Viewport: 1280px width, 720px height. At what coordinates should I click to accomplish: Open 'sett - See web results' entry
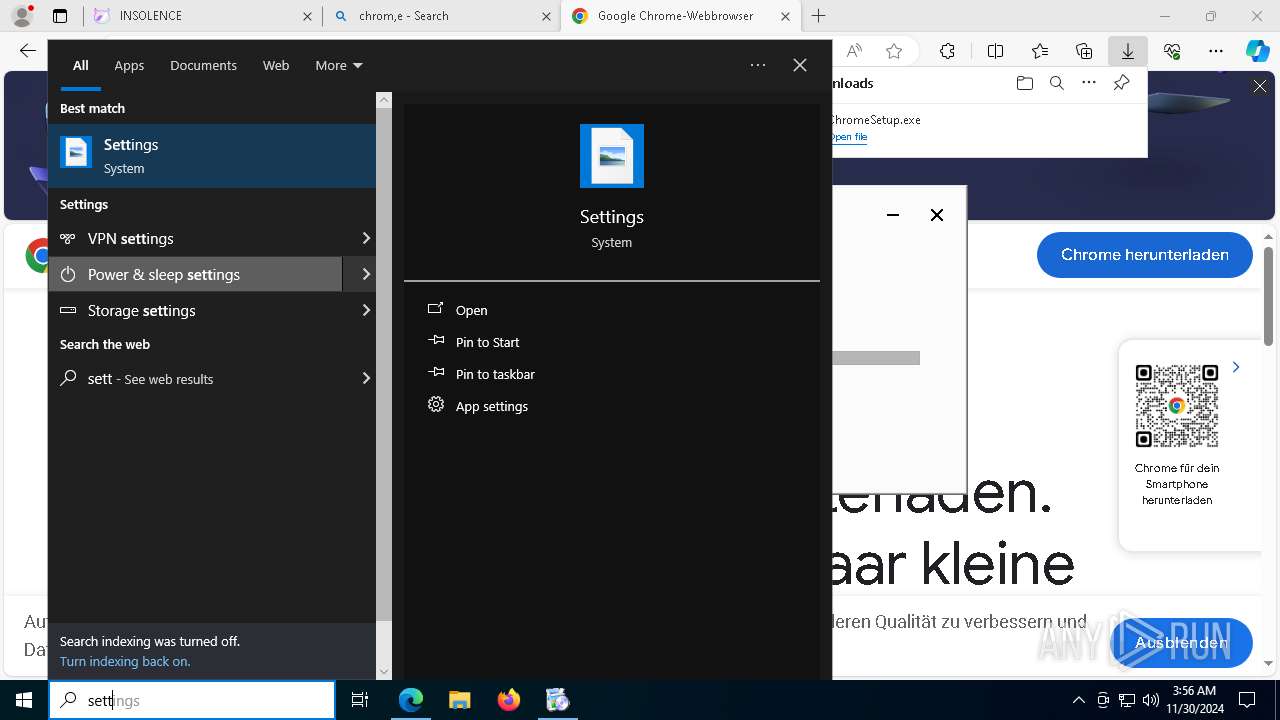pyautogui.click(x=195, y=378)
